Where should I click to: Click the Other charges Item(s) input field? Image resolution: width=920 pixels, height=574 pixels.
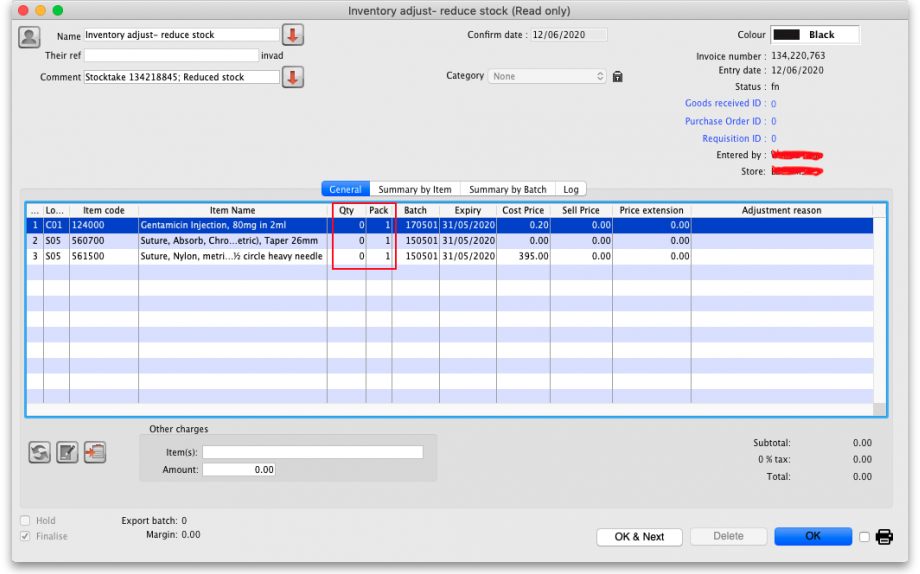point(312,453)
